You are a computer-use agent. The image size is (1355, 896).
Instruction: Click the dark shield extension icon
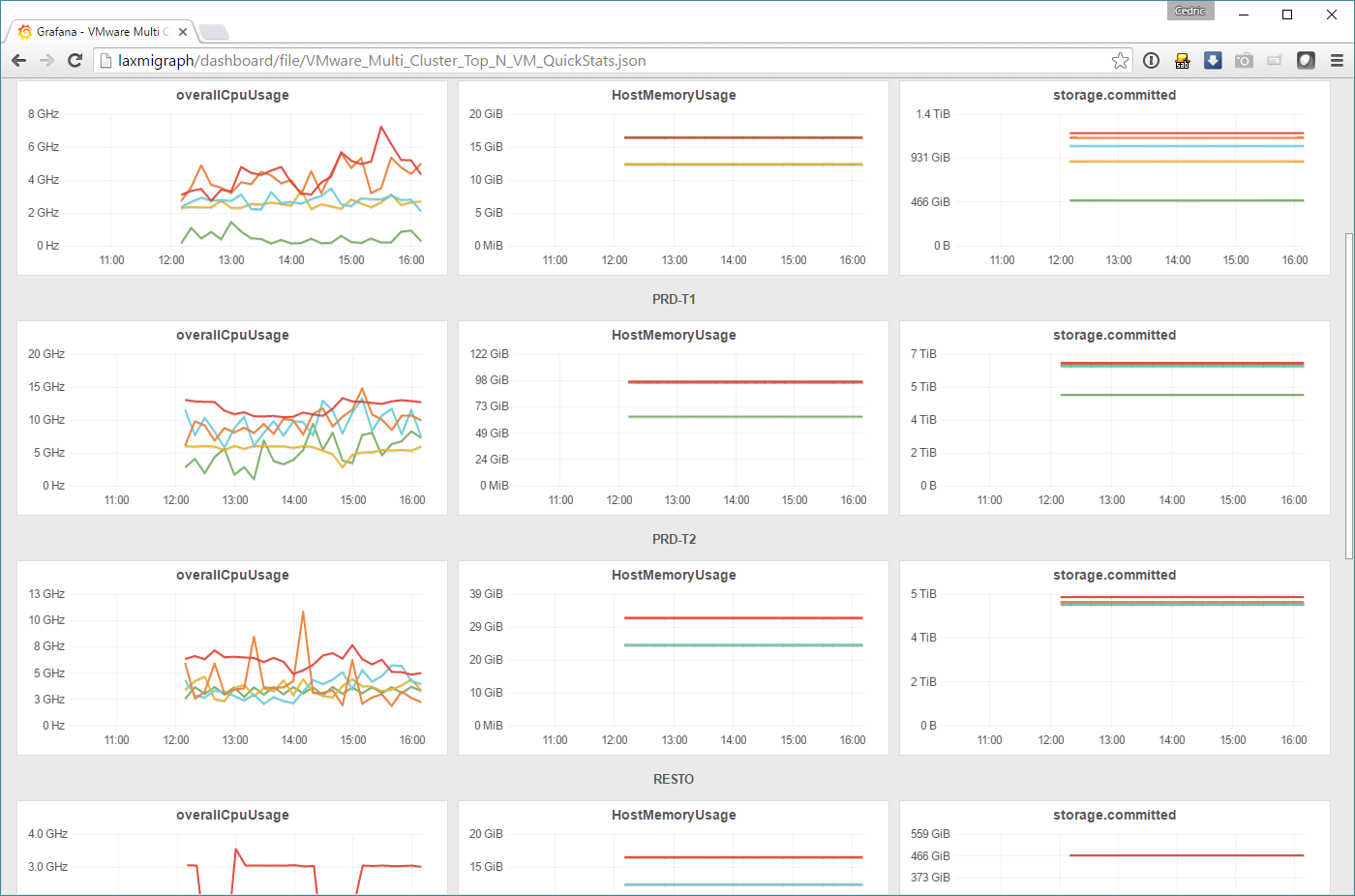[1306, 60]
